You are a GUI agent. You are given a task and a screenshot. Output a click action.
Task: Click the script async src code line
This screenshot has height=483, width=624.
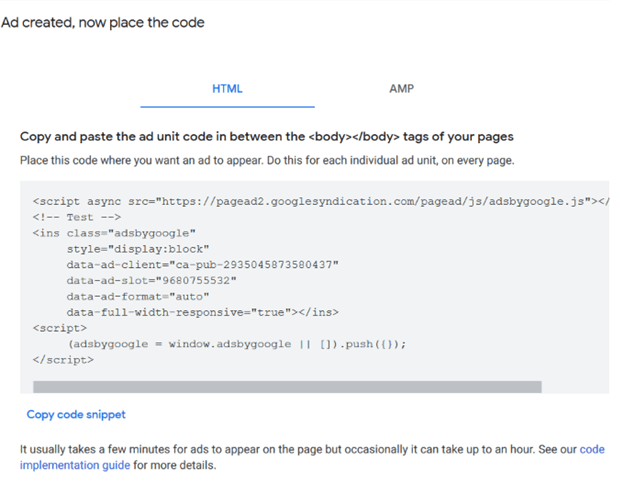click(x=320, y=201)
